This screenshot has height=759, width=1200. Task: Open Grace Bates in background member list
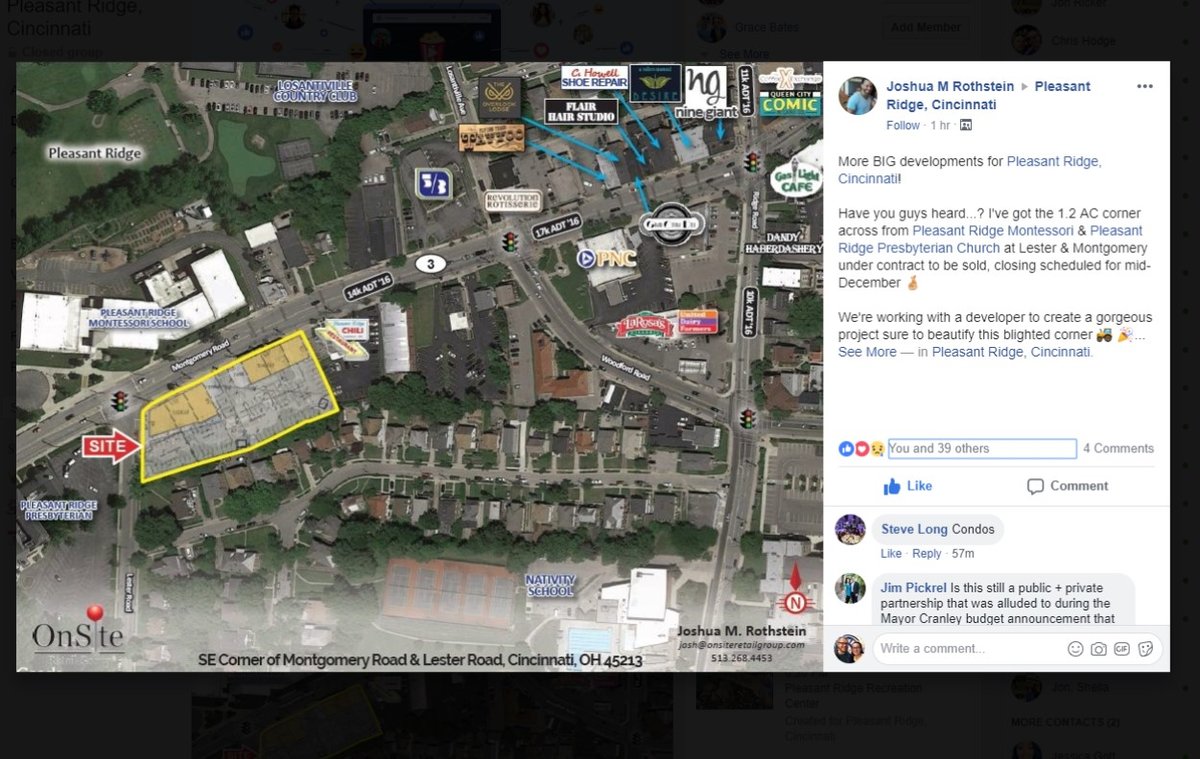click(764, 27)
